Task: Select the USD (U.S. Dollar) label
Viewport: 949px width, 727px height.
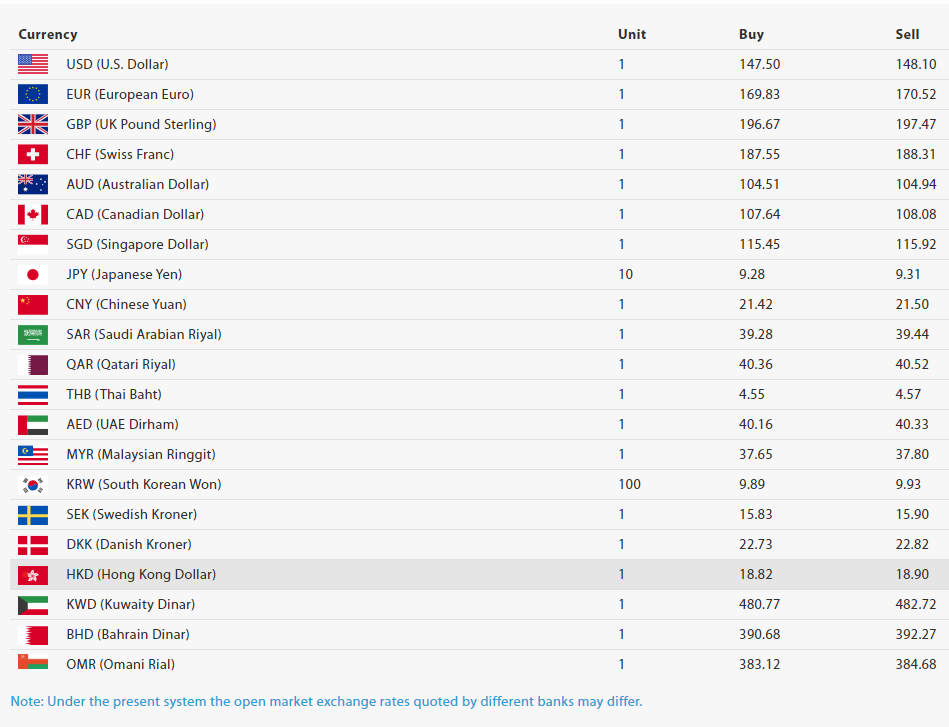Action: [117, 64]
